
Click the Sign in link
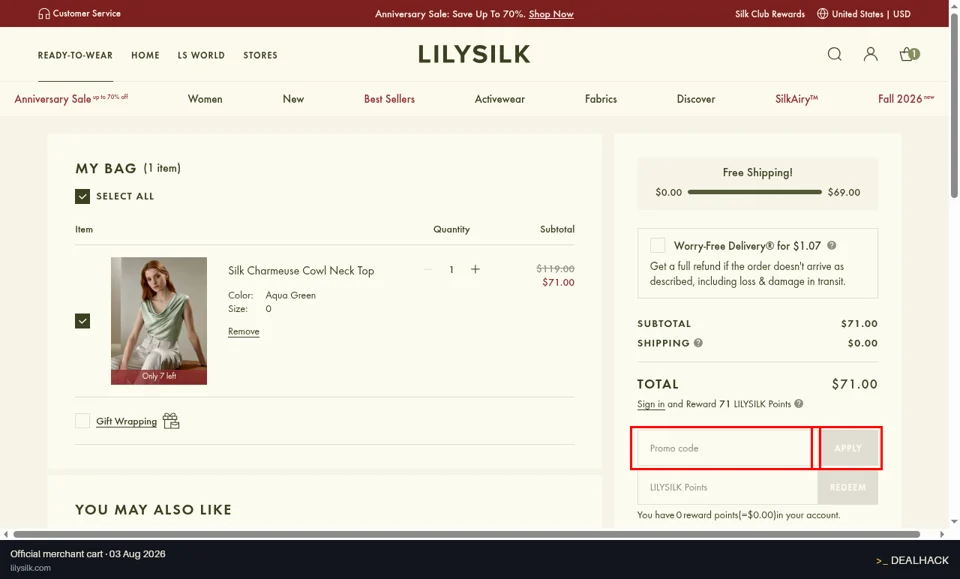tap(651, 404)
